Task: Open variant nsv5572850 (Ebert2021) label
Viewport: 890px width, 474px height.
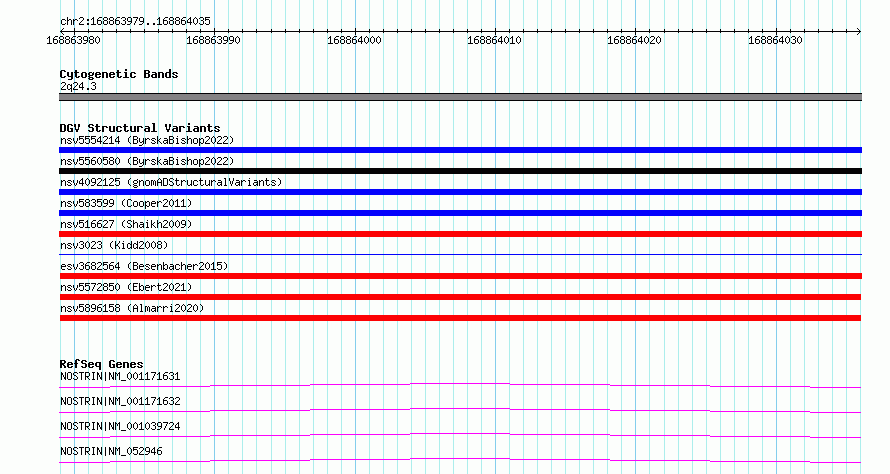Action: click(126, 287)
